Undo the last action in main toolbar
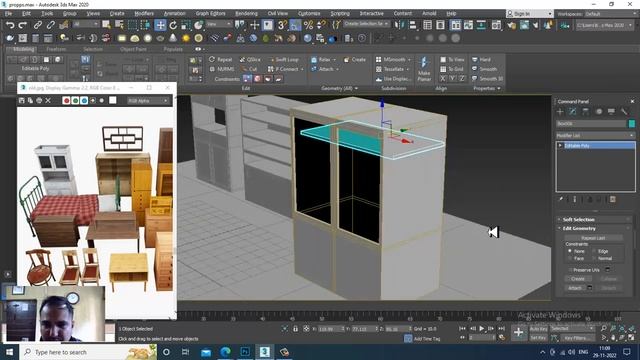Image resolution: width=640 pixels, height=360 pixels. coord(10,25)
